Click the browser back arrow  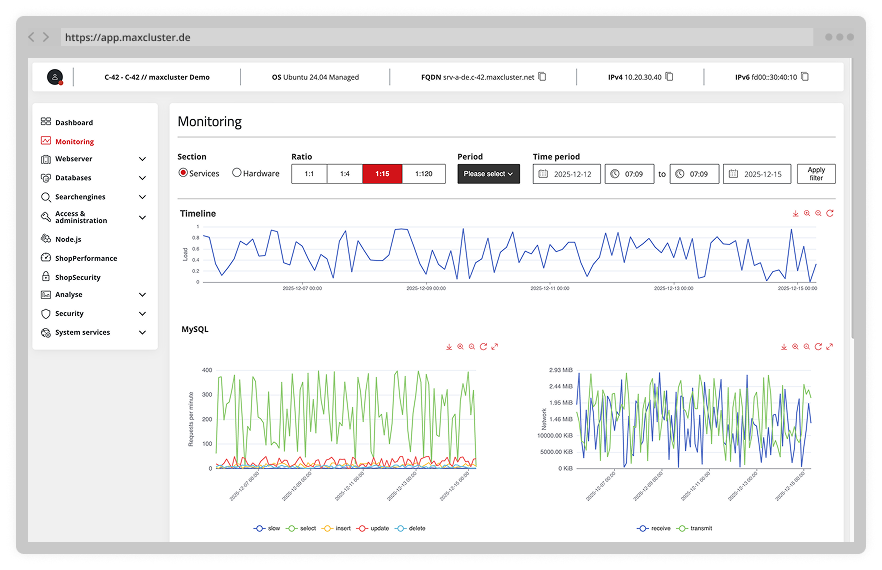32,37
